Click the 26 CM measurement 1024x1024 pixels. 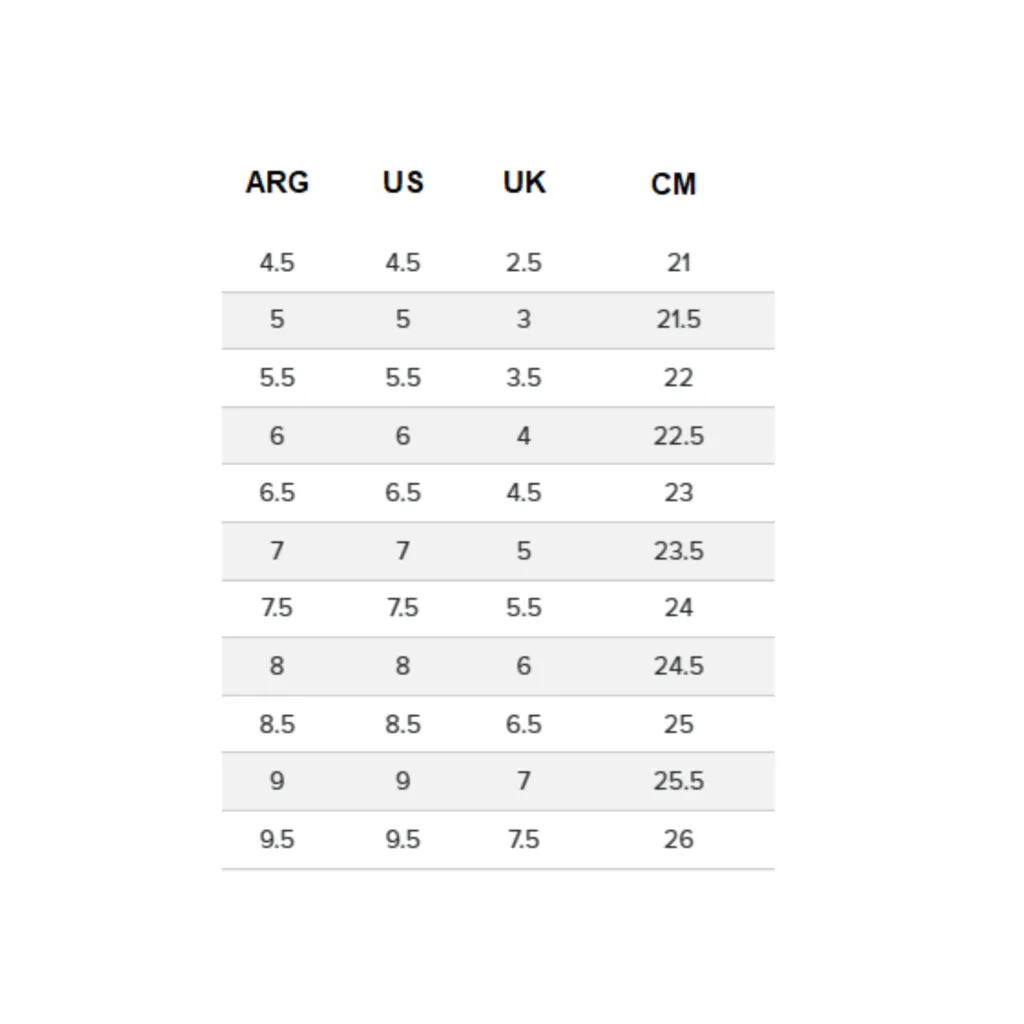tap(679, 839)
